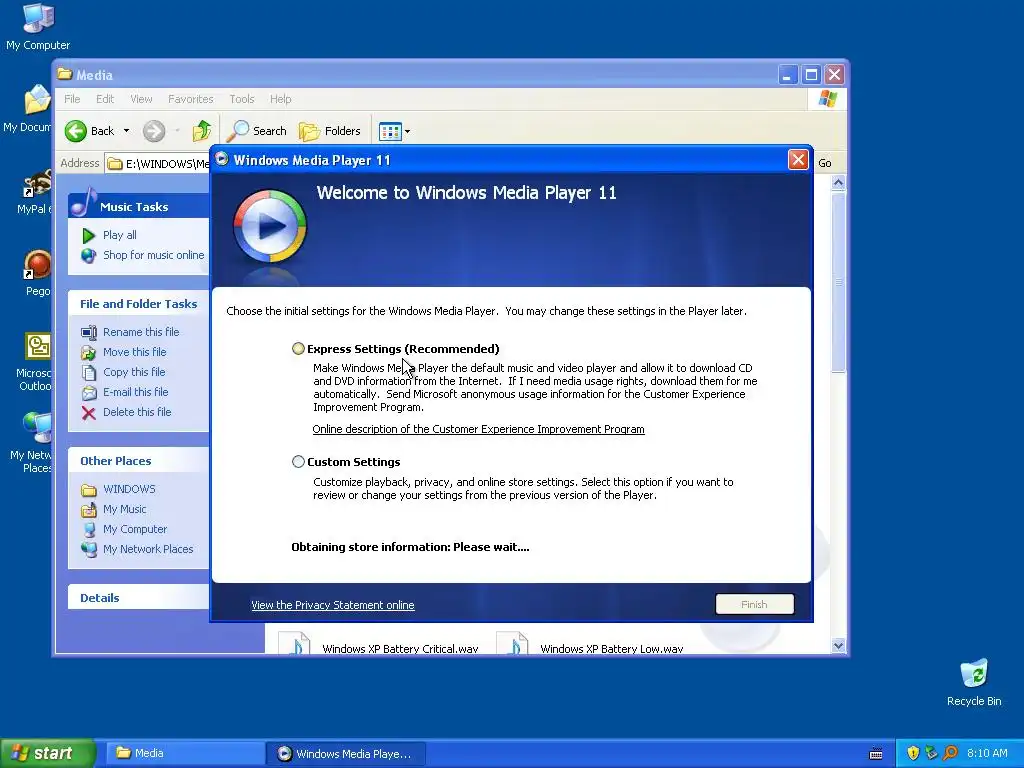Screen dimensions: 1024x768
Task: Close the Windows Media Player 11 dialog
Action: (798, 160)
